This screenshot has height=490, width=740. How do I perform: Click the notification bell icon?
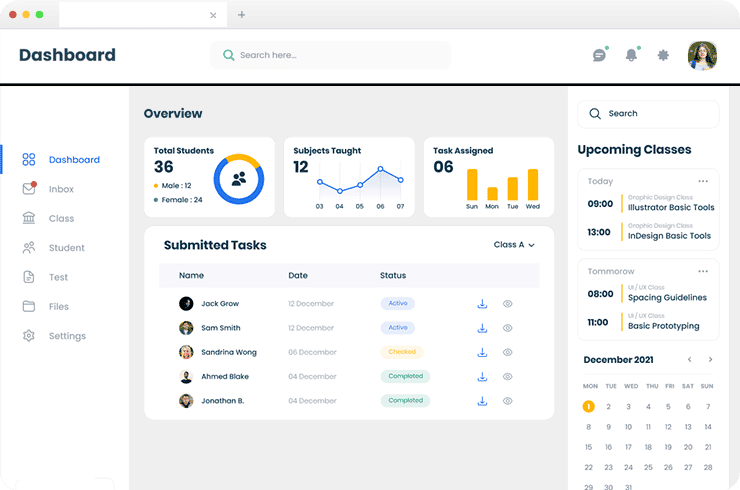coord(631,55)
